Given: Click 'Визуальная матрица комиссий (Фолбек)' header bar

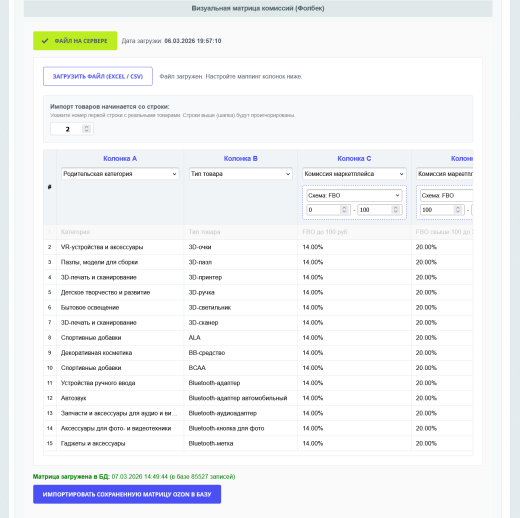Looking at the screenshot, I should click(258, 8).
